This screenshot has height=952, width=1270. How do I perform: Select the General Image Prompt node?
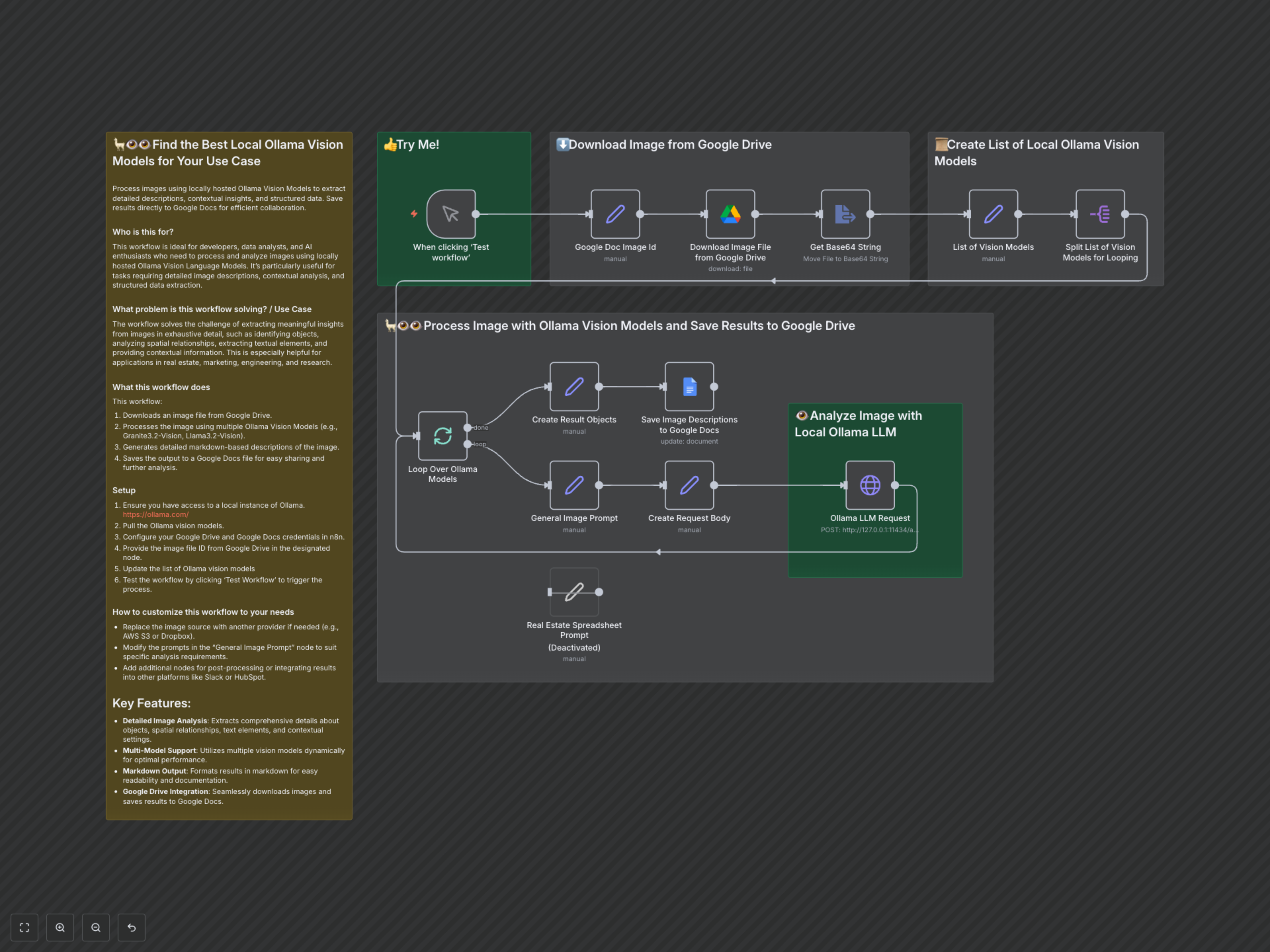573,485
